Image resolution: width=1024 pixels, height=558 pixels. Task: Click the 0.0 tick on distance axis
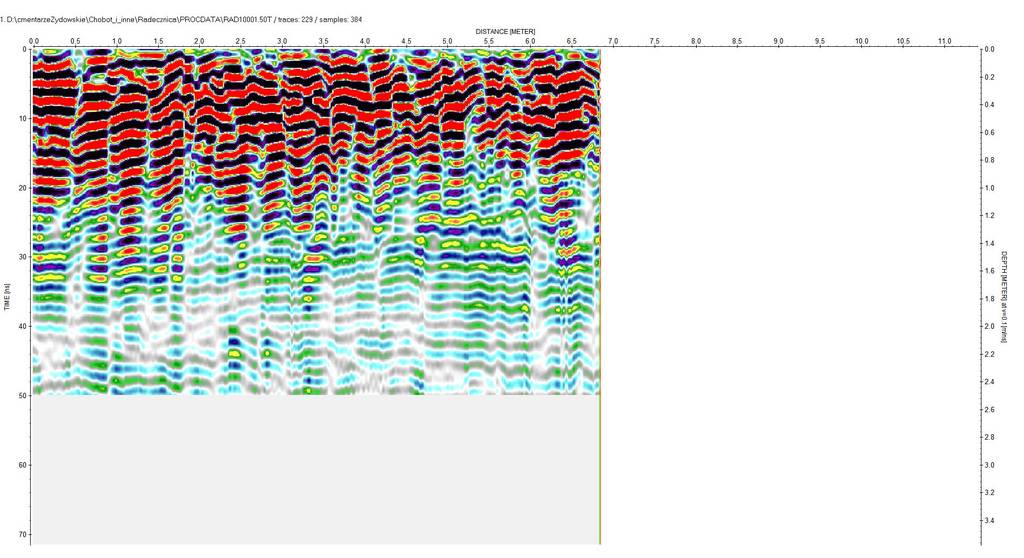[34, 41]
